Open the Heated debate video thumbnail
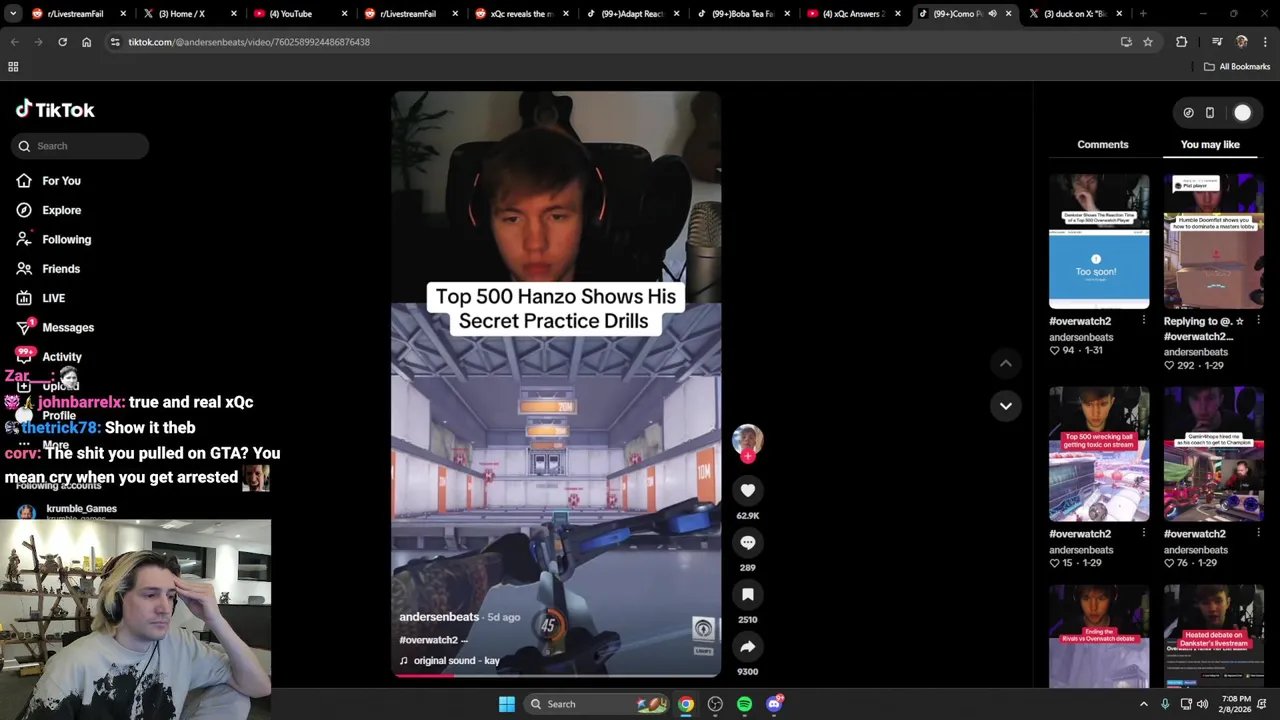1280x720 pixels. 1213,637
